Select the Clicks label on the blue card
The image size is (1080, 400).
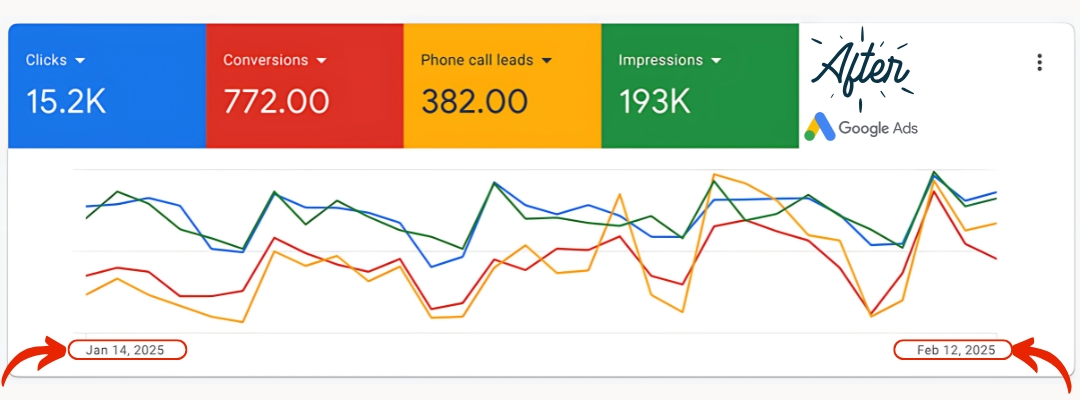[46, 60]
